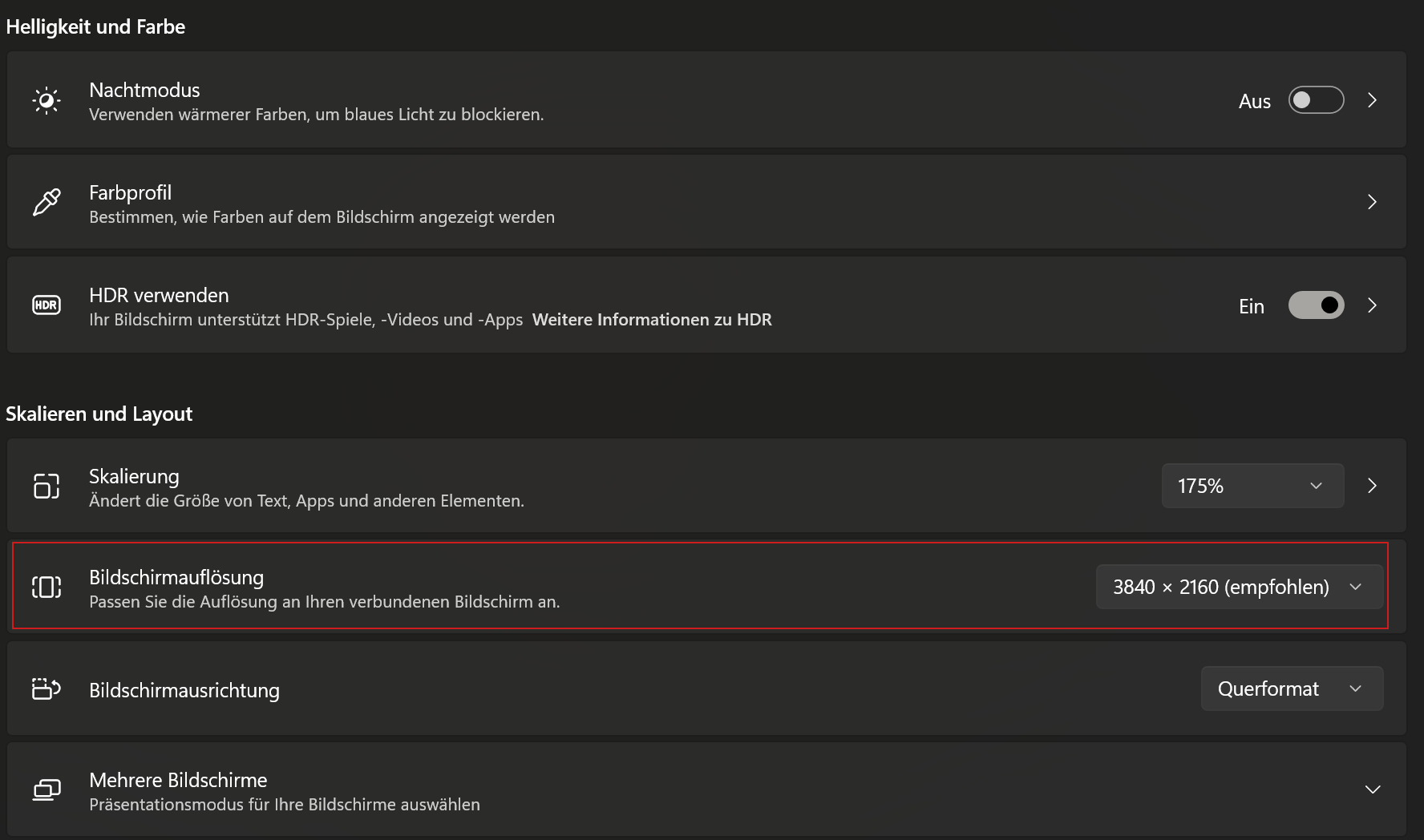Turn off the HDR verwenden switch

[x=1316, y=305]
